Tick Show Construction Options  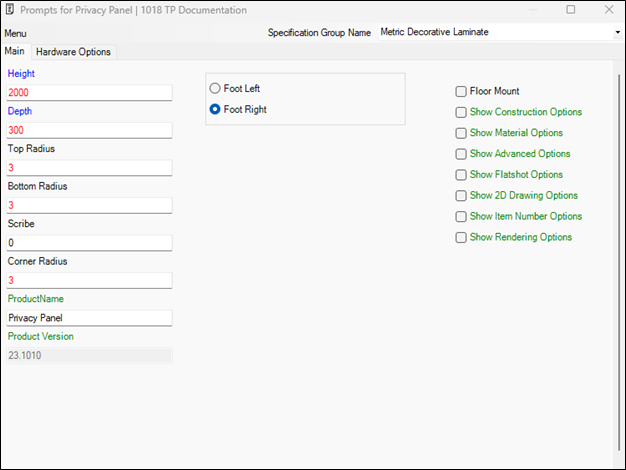(461, 112)
